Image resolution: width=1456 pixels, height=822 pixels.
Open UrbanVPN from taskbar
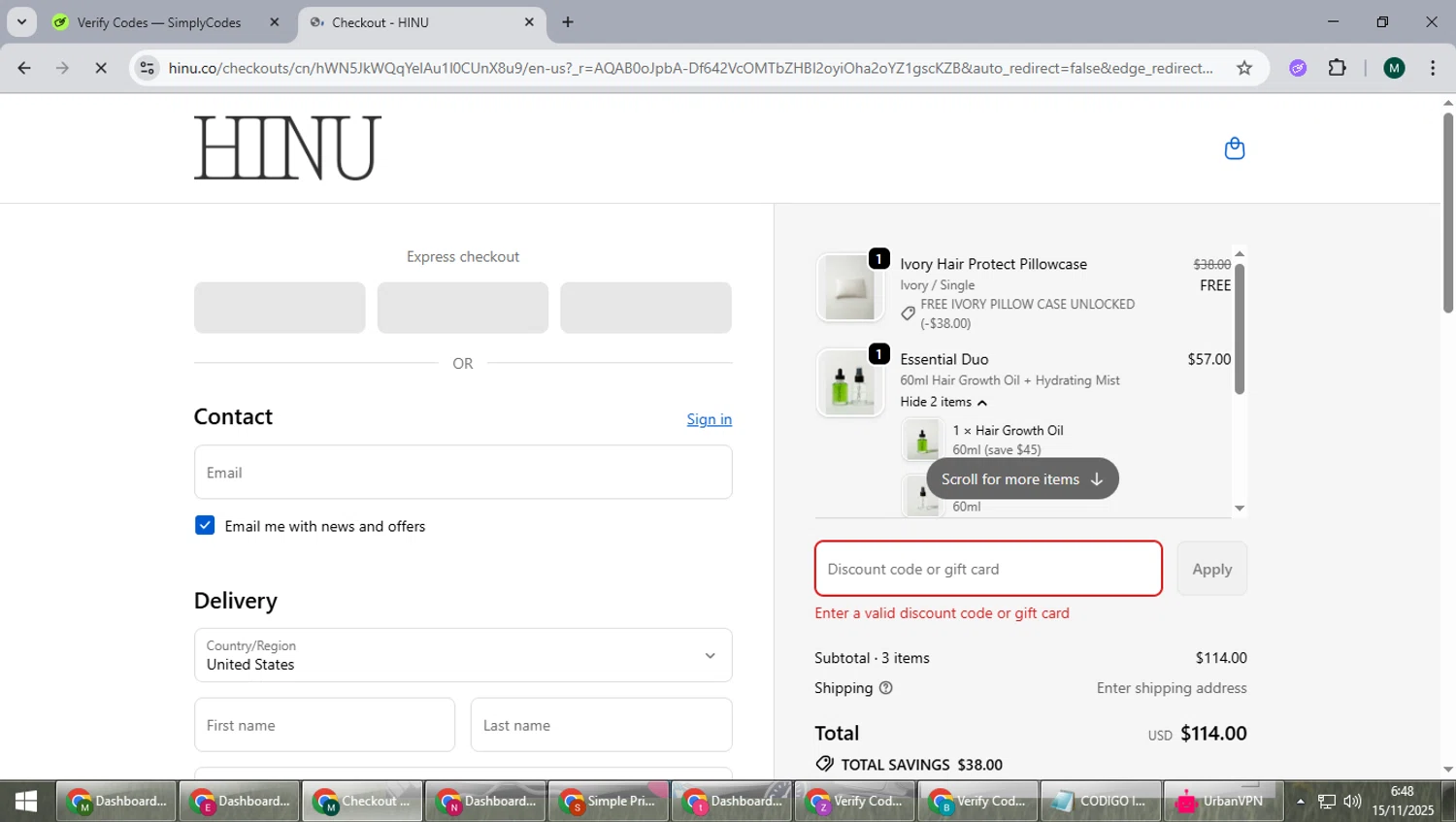tap(1222, 802)
